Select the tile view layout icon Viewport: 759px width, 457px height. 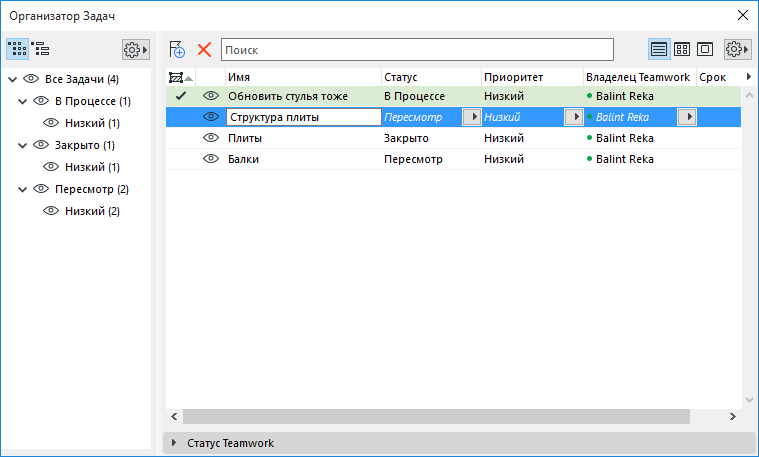(682, 49)
